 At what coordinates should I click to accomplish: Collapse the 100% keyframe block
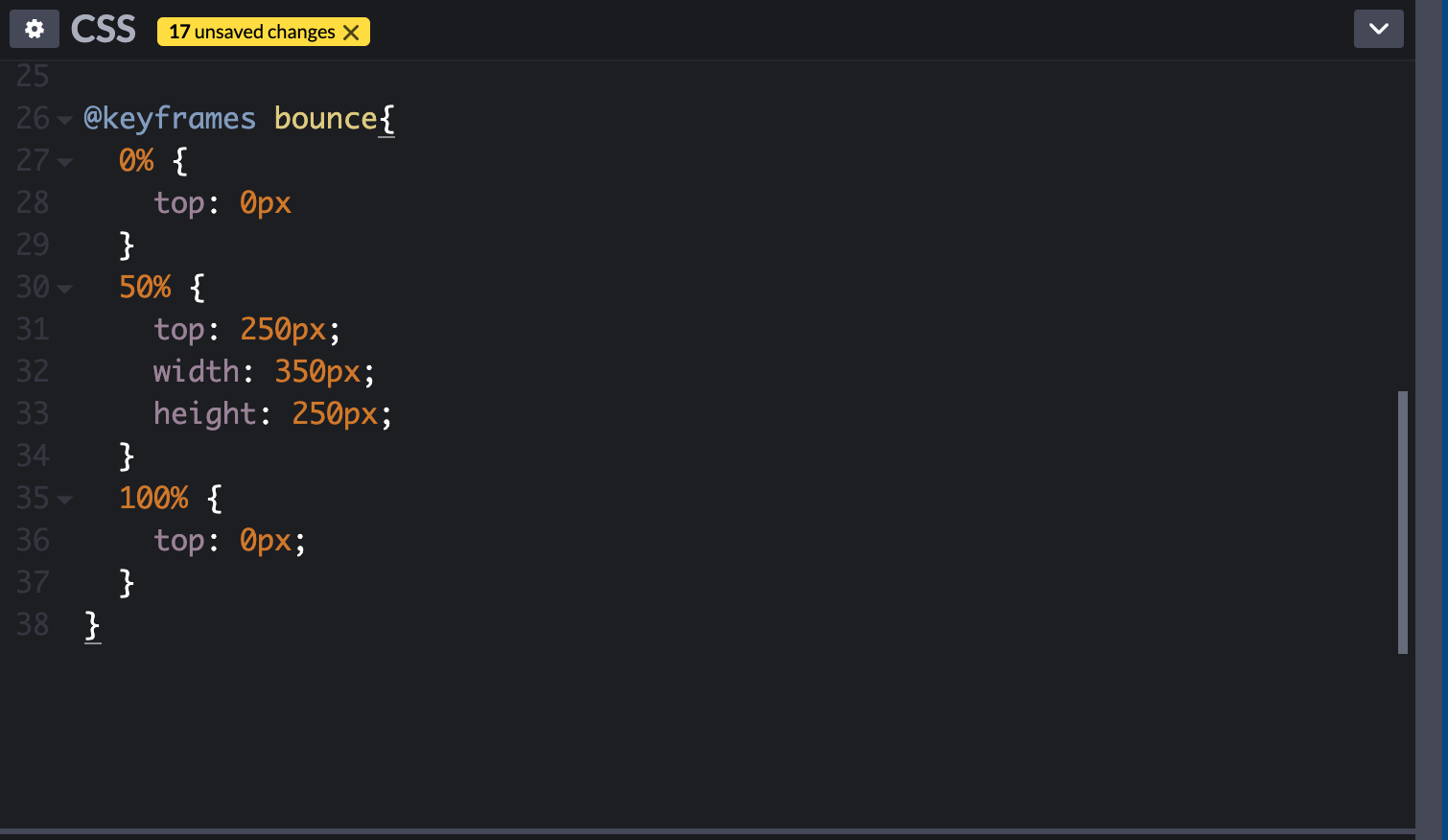pos(63,499)
